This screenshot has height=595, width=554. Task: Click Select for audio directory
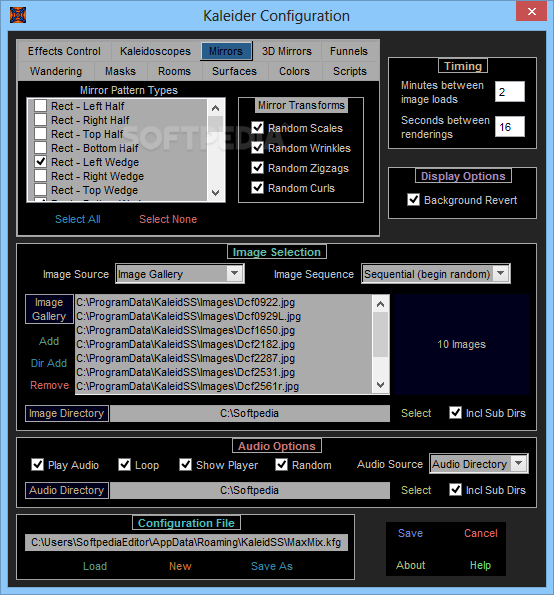click(x=416, y=490)
